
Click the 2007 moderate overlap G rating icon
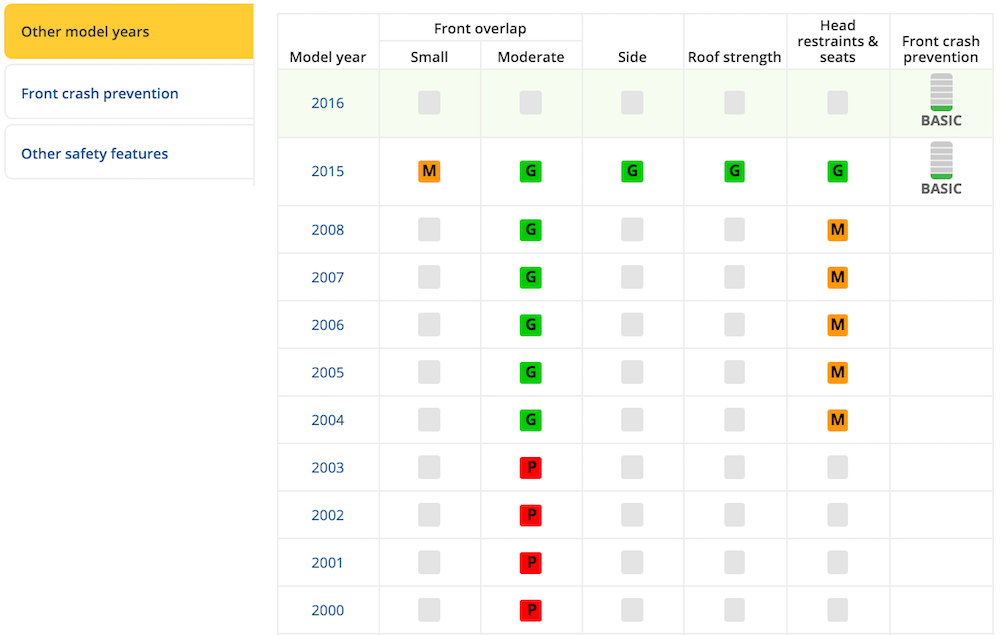pyautogui.click(x=531, y=277)
